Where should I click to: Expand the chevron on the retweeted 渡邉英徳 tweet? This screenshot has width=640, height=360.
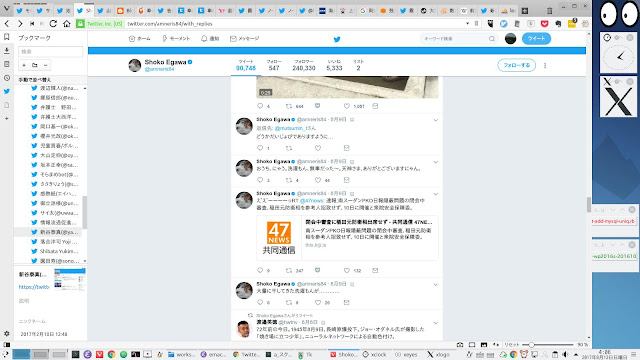[x=436, y=323]
